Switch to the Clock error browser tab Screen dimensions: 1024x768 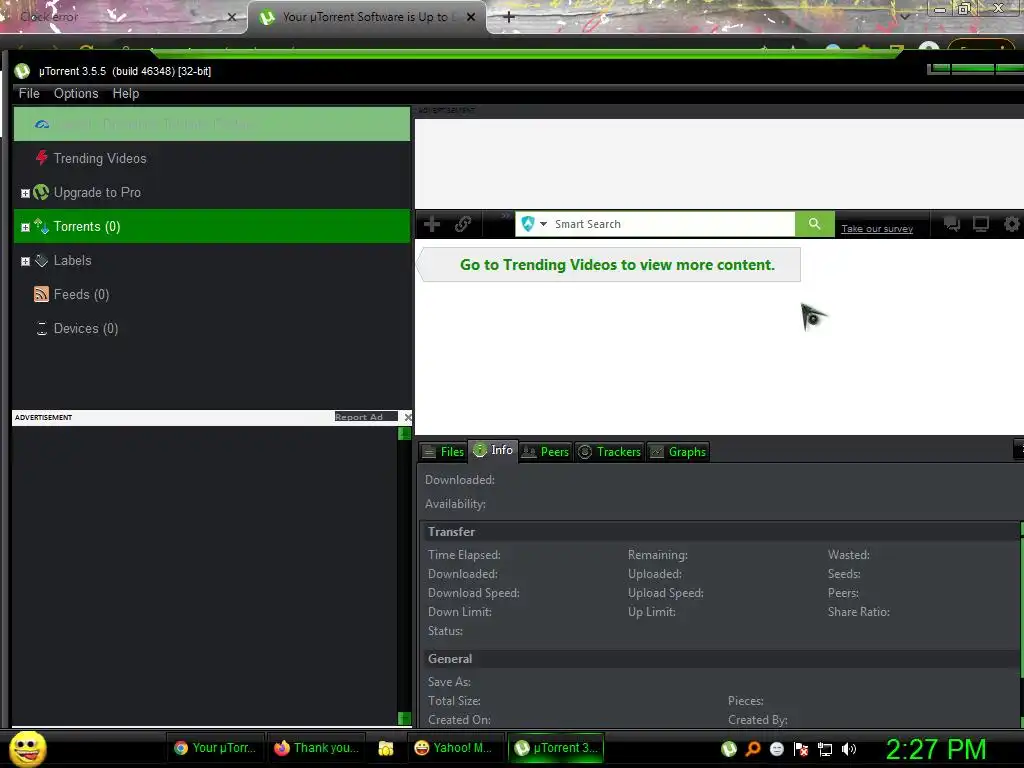tap(123, 17)
